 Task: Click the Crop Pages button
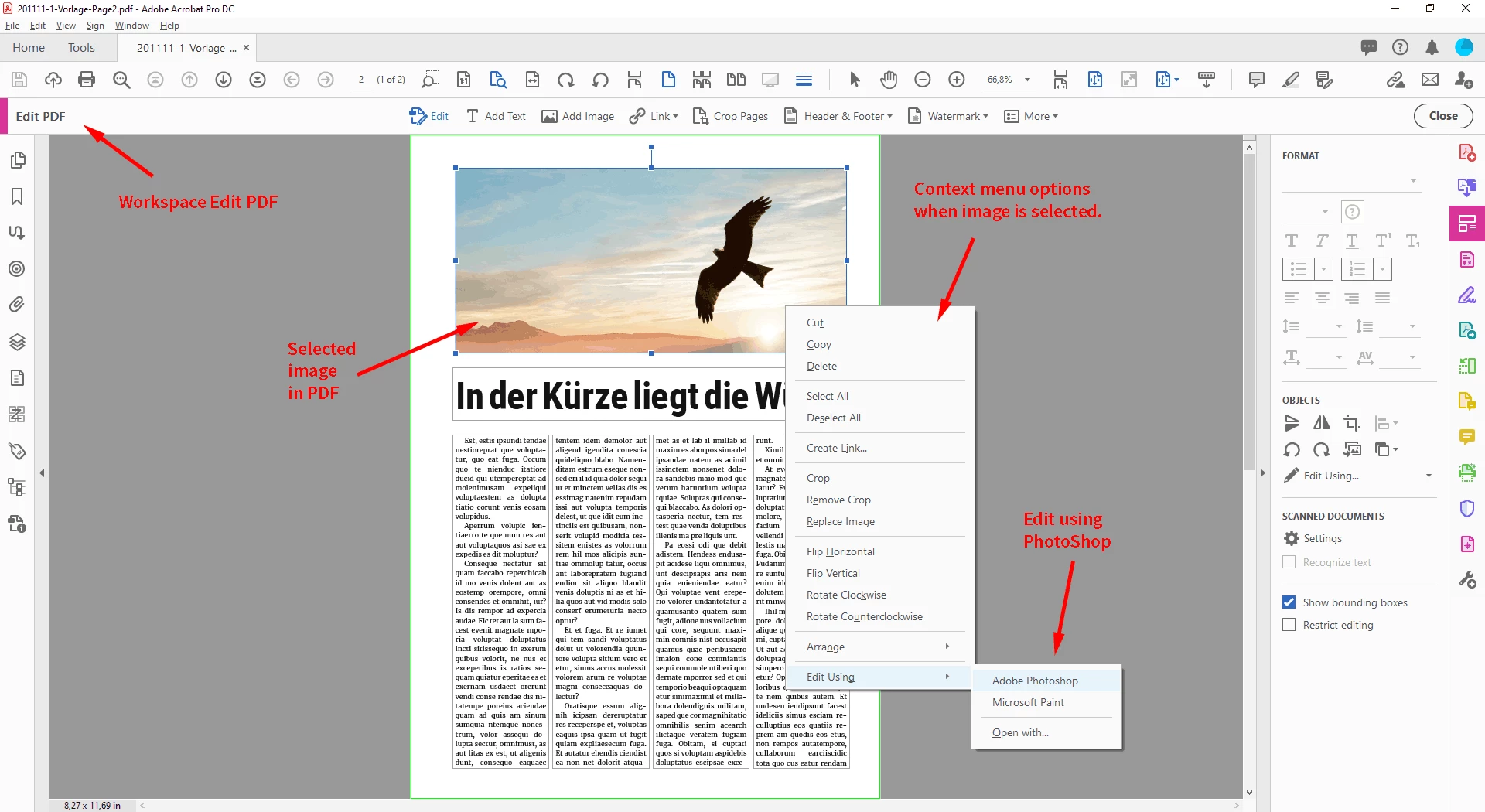pos(730,116)
